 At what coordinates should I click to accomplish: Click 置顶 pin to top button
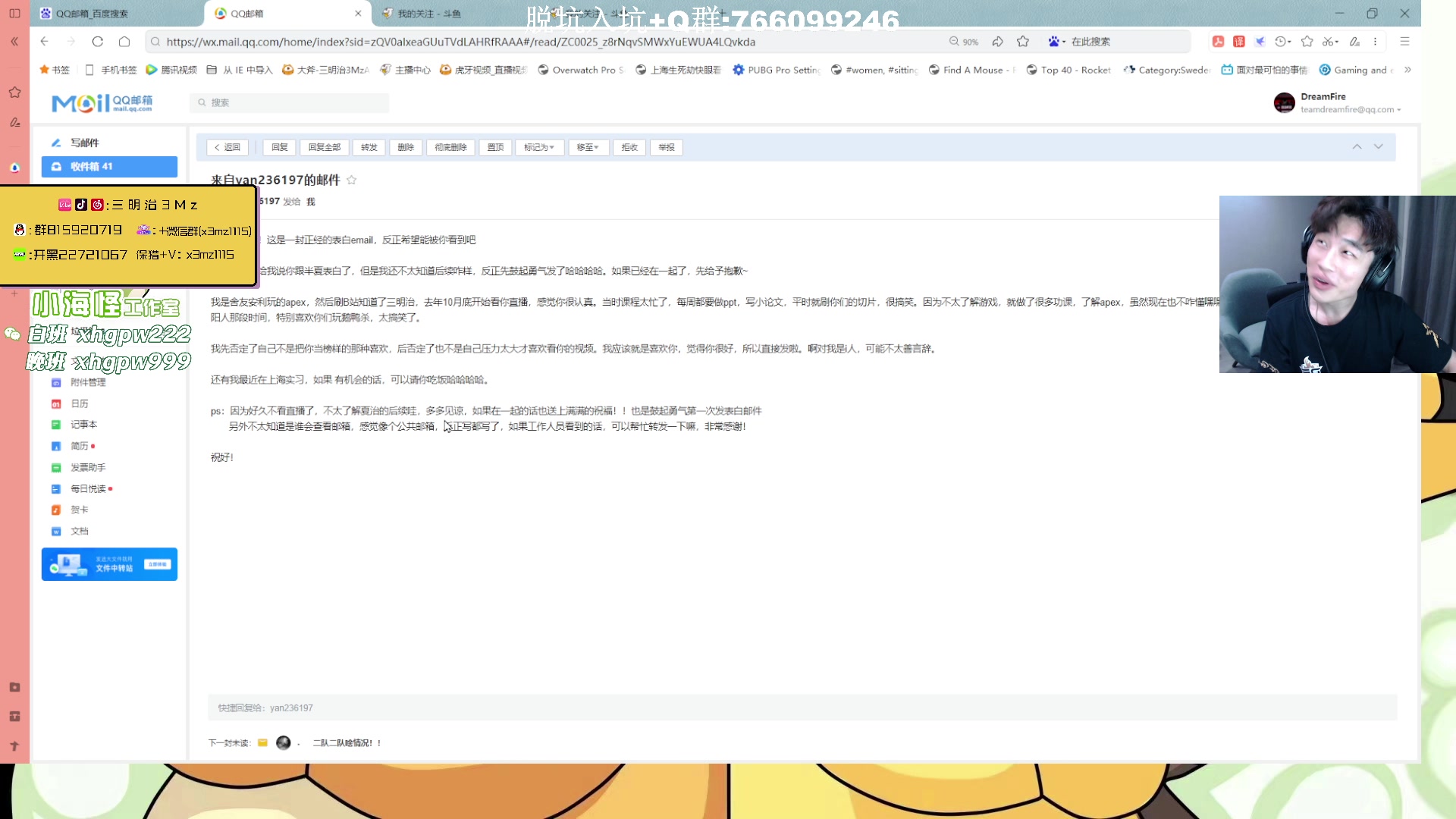click(495, 147)
